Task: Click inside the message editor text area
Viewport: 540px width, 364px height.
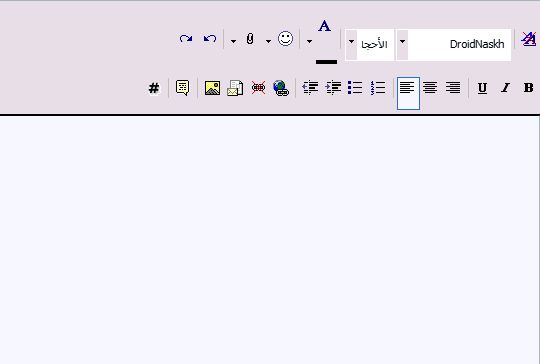Action: coord(269,240)
